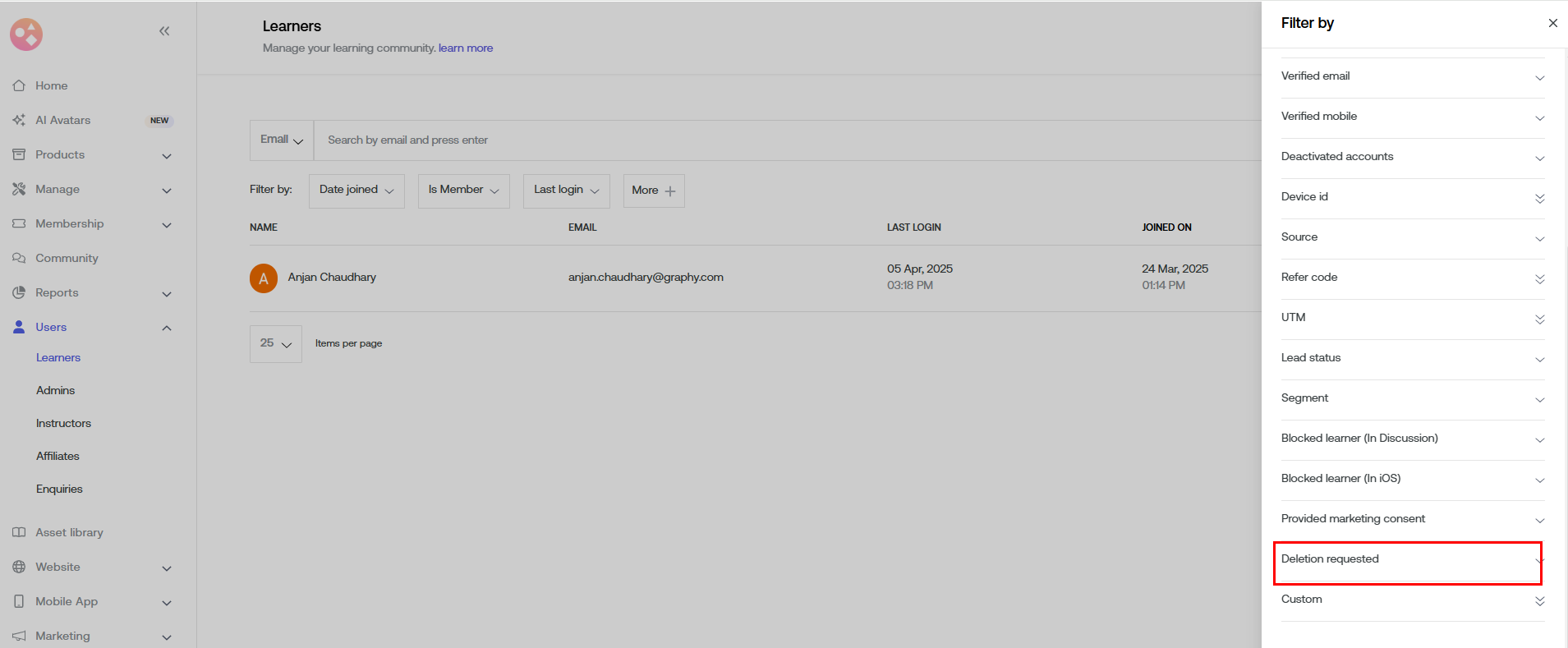Change the 25 items per page dropdown
This screenshot has height=648, width=1568.
point(275,343)
